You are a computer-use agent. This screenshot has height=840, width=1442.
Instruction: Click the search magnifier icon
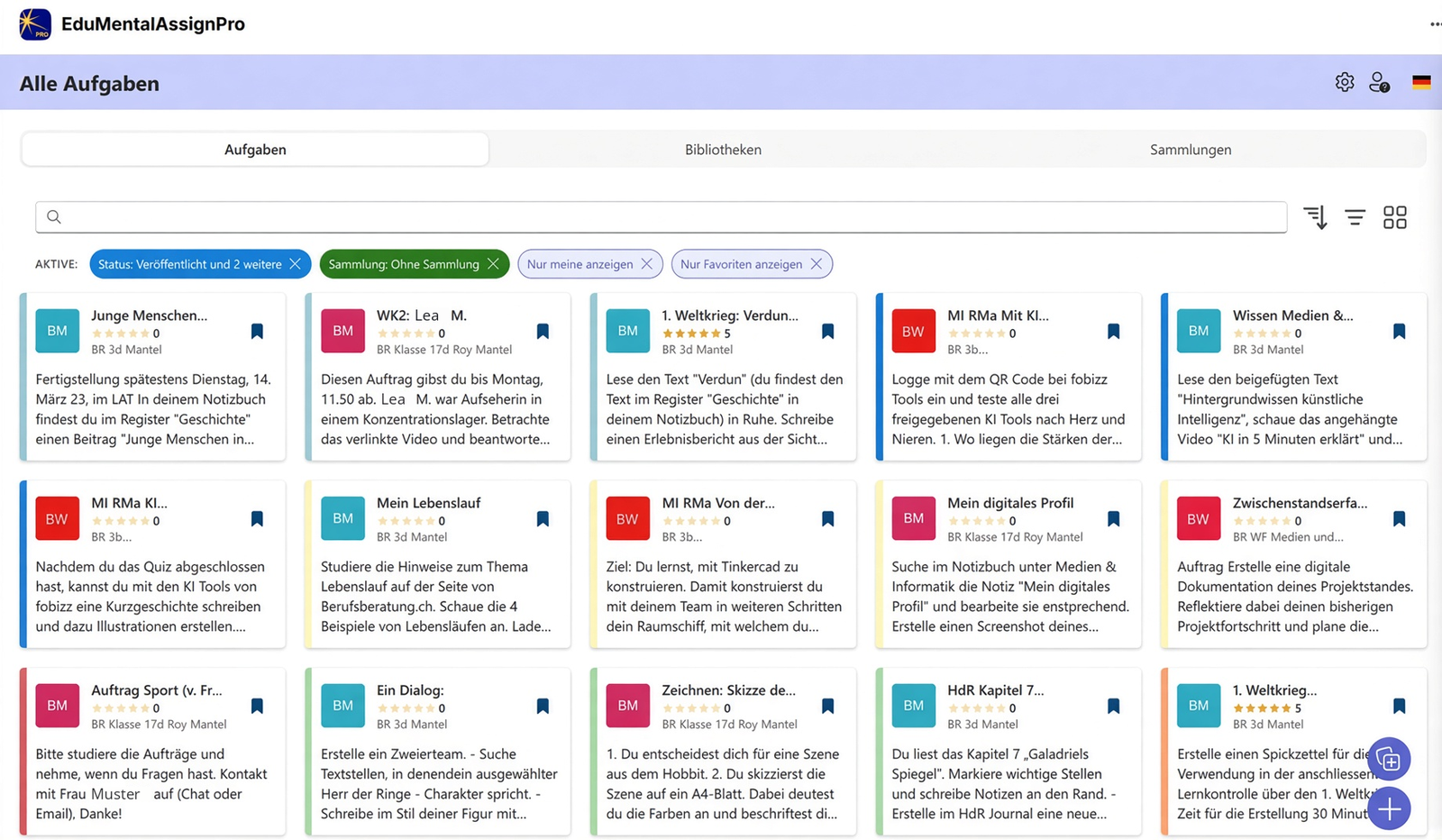[54, 217]
